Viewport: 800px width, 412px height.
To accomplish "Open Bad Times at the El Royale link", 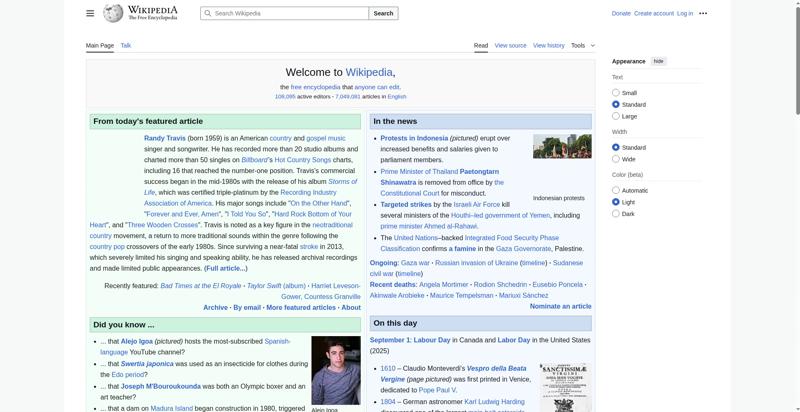I will pos(201,286).
